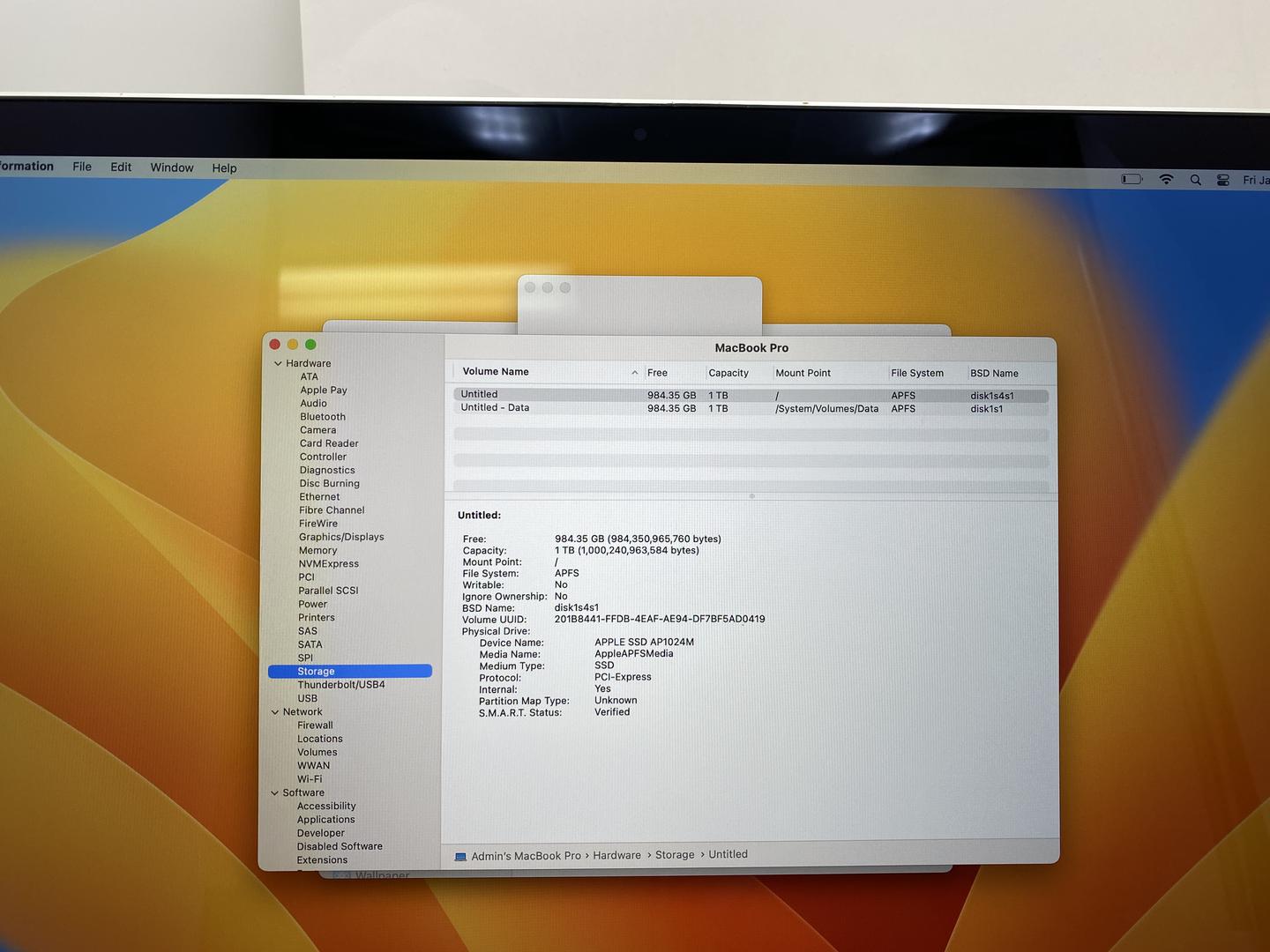Click Untitled in the path bar
Image resolution: width=1270 pixels, height=952 pixels.
tap(728, 854)
